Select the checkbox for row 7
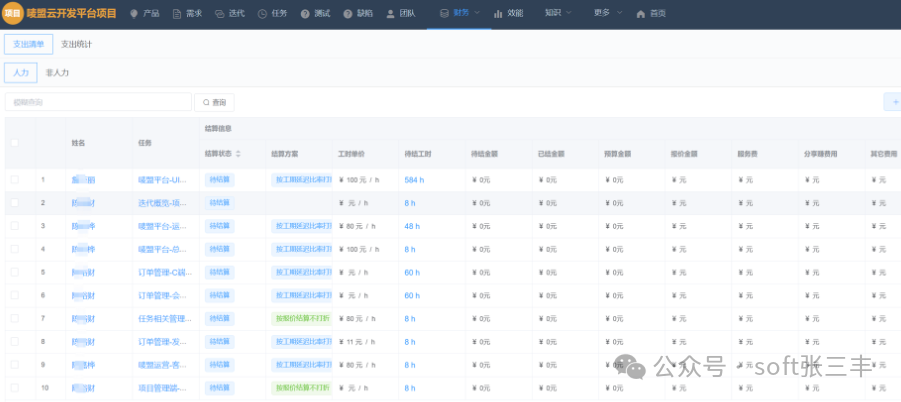 point(14,318)
